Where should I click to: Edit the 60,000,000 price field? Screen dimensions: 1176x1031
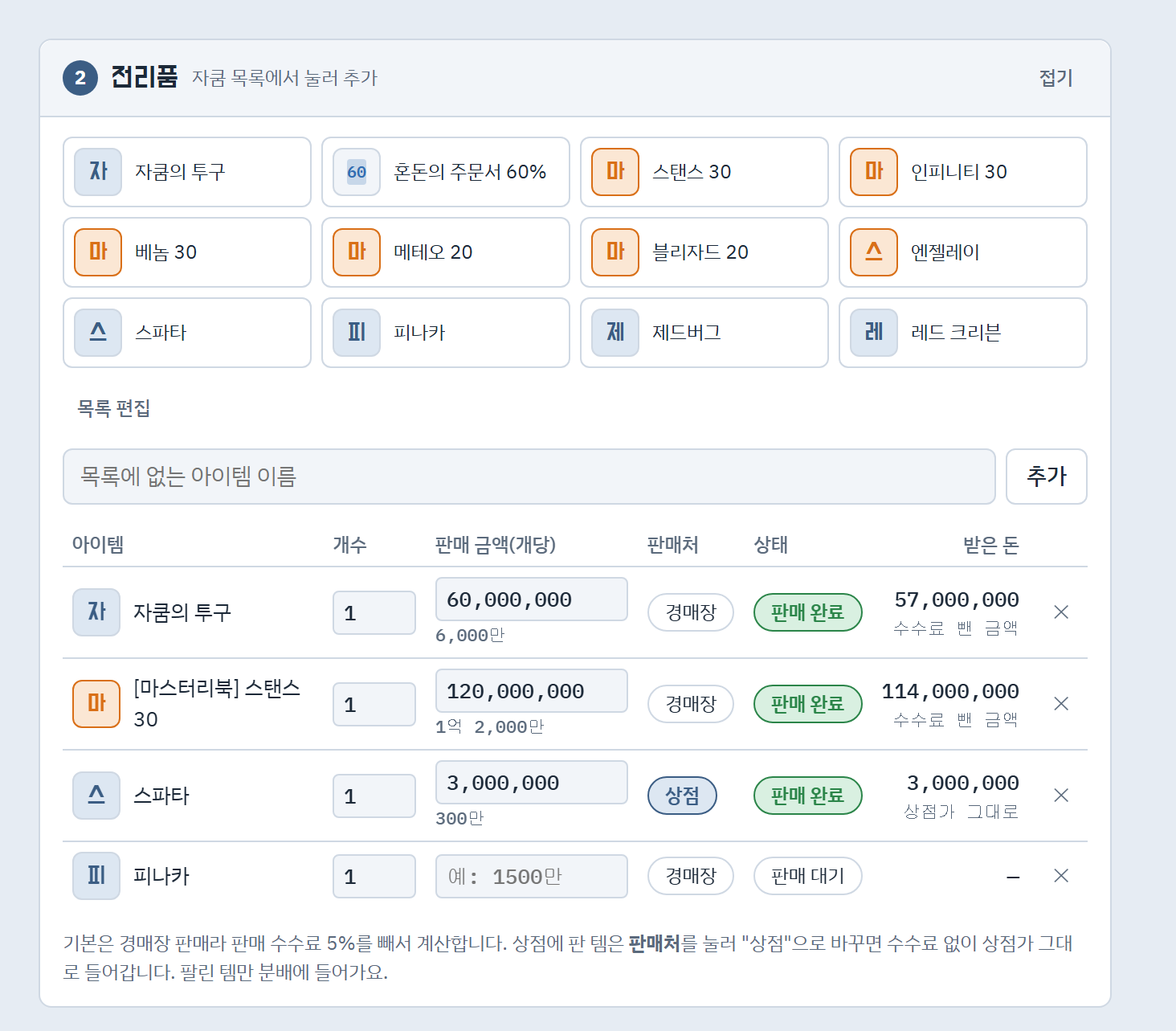pyautogui.click(x=532, y=599)
